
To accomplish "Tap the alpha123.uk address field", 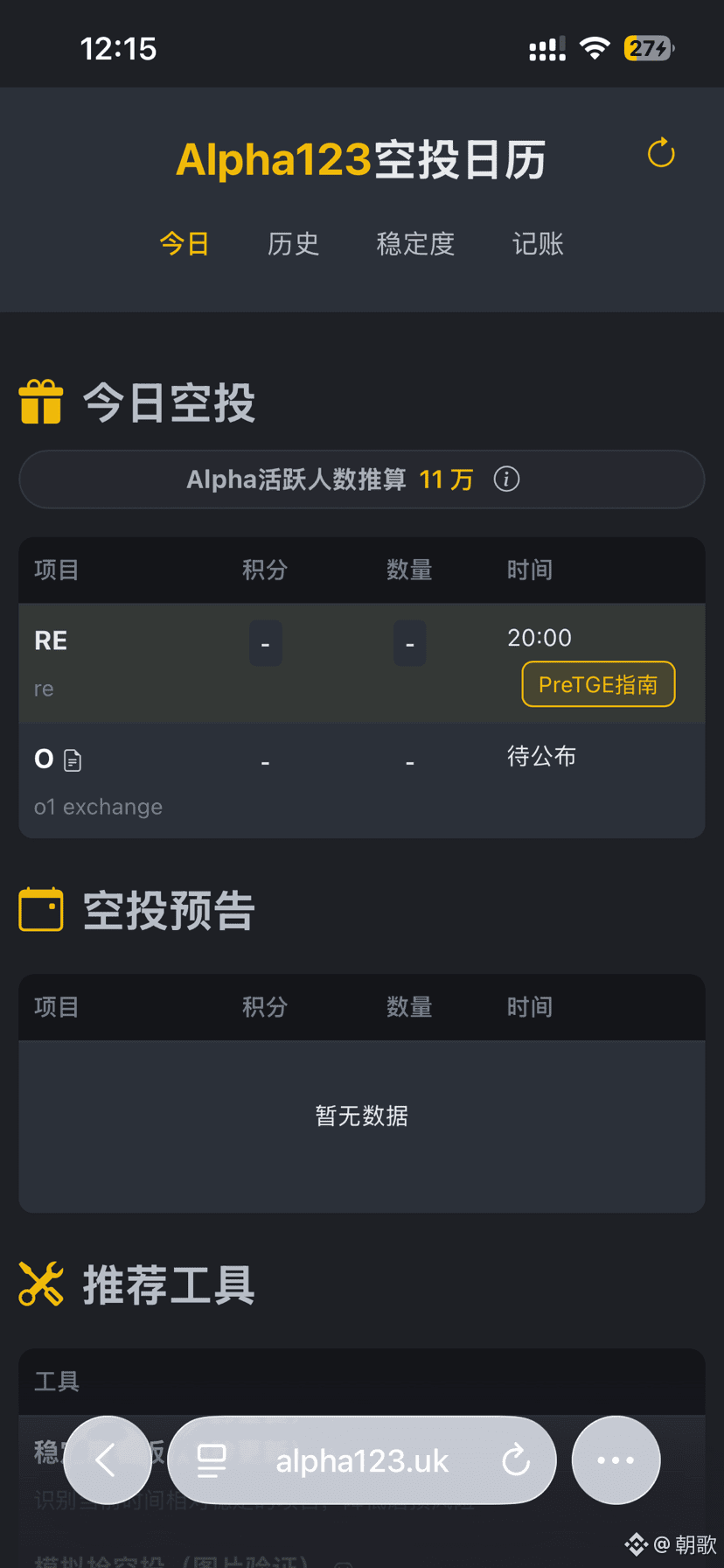I will click(362, 1459).
